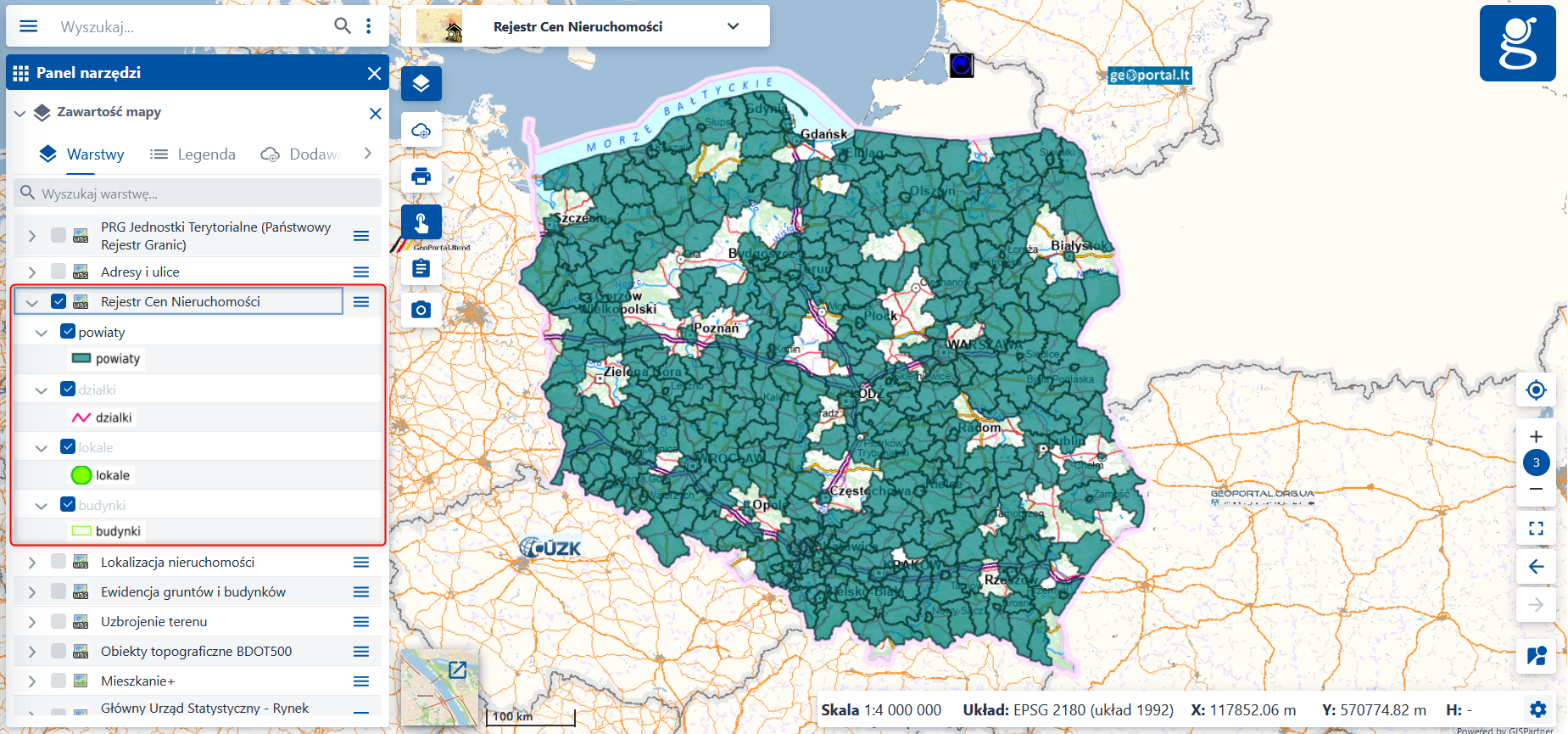Zoom in the map with plus button

[1536, 436]
